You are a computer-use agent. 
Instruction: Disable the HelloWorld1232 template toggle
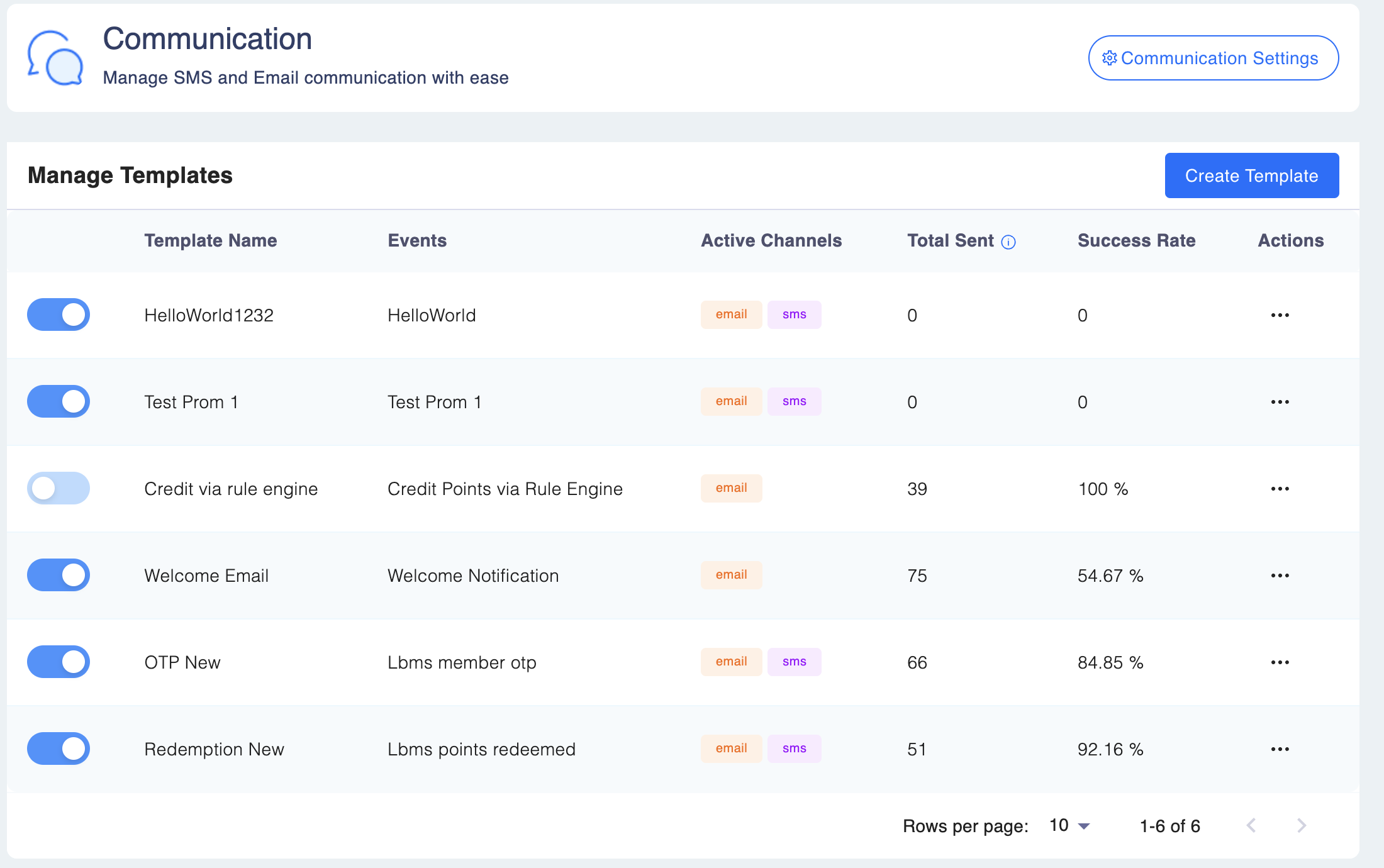59,314
